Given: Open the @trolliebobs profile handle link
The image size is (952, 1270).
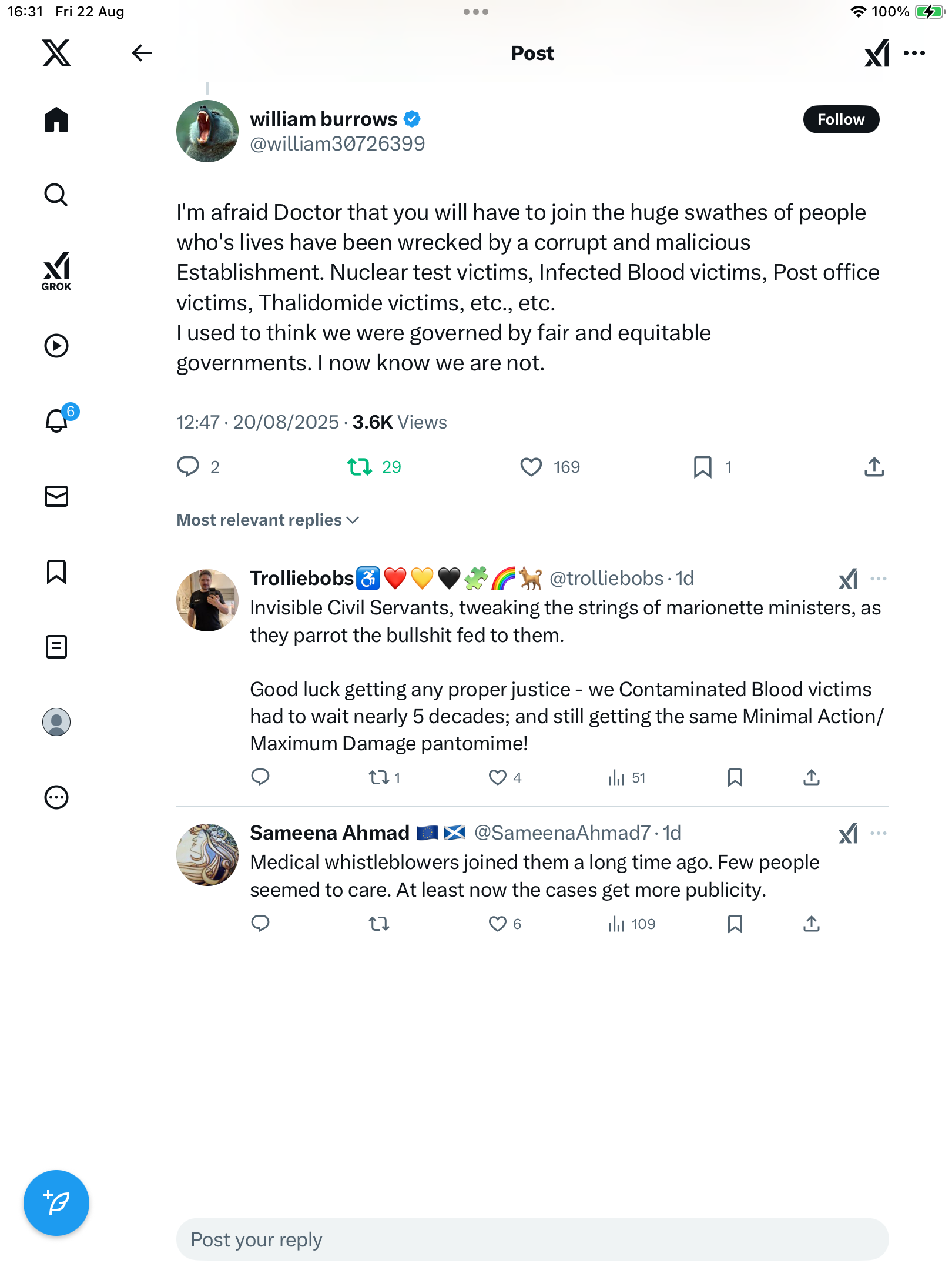Looking at the screenshot, I should click(606, 579).
